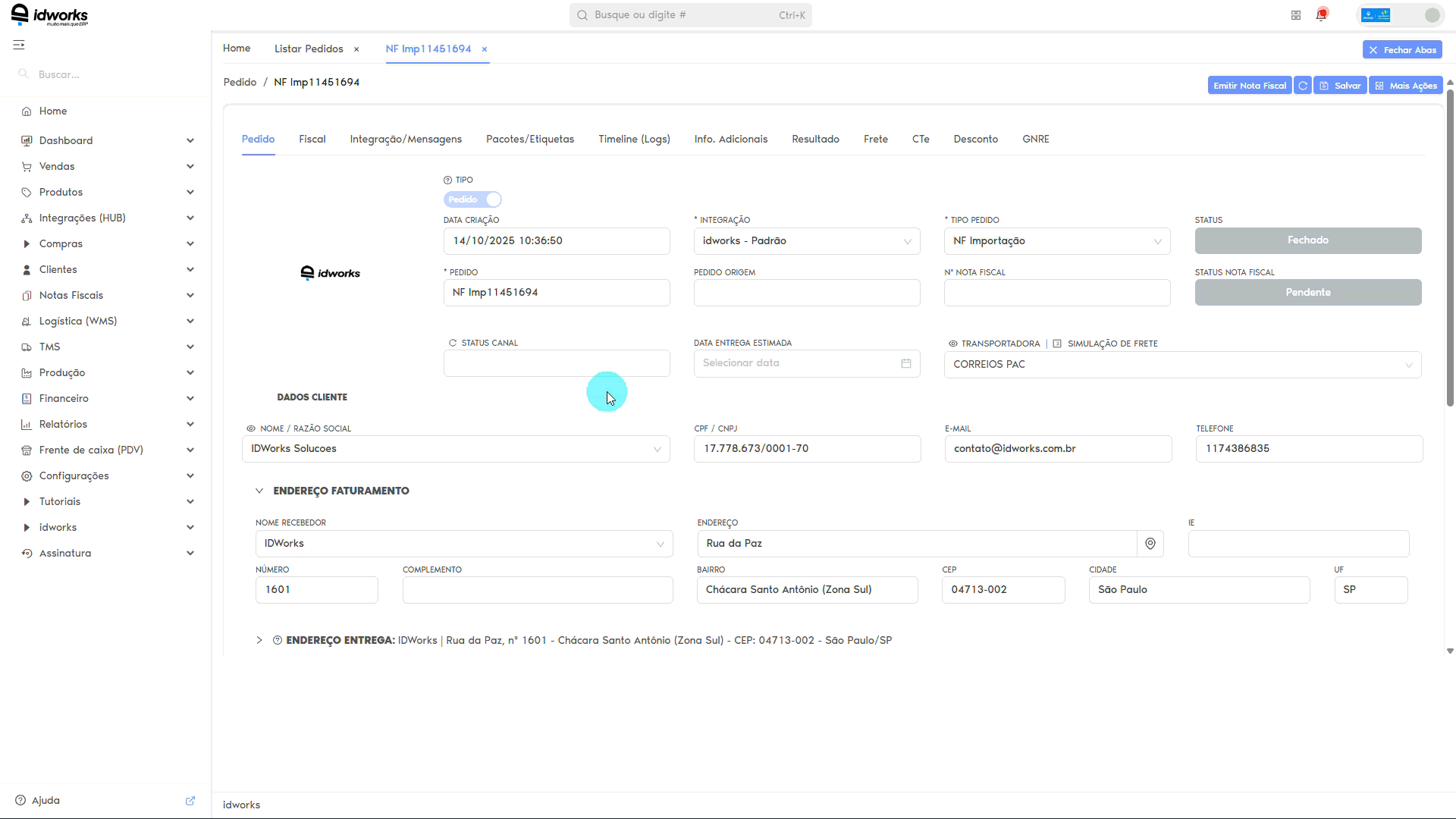Click the Dashboard icon in sidebar
Viewport: 1456px width, 819px height.
pyautogui.click(x=27, y=141)
